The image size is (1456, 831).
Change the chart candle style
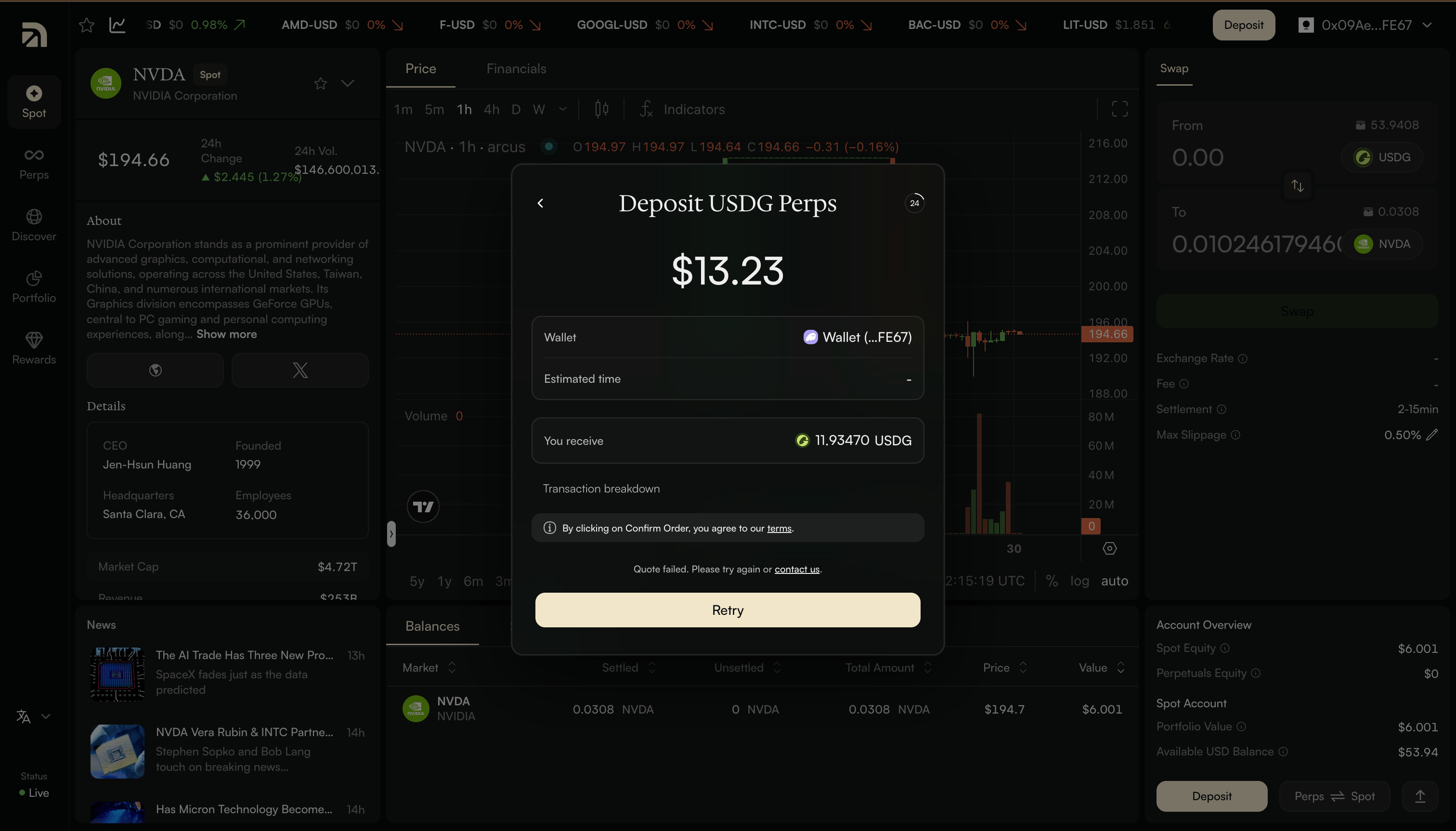click(x=601, y=109)
